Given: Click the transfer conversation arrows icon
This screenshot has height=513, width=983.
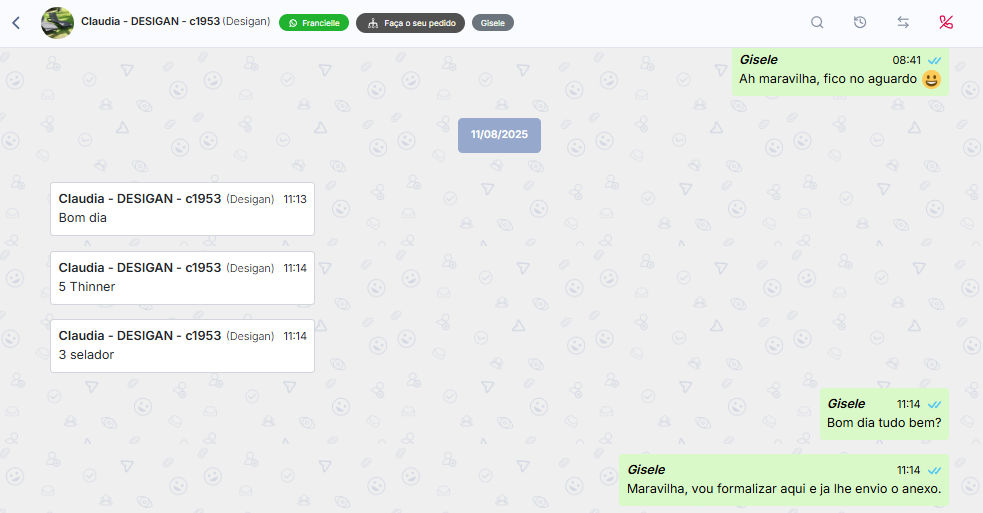Looking at the screenshot, I should (903, 23).
